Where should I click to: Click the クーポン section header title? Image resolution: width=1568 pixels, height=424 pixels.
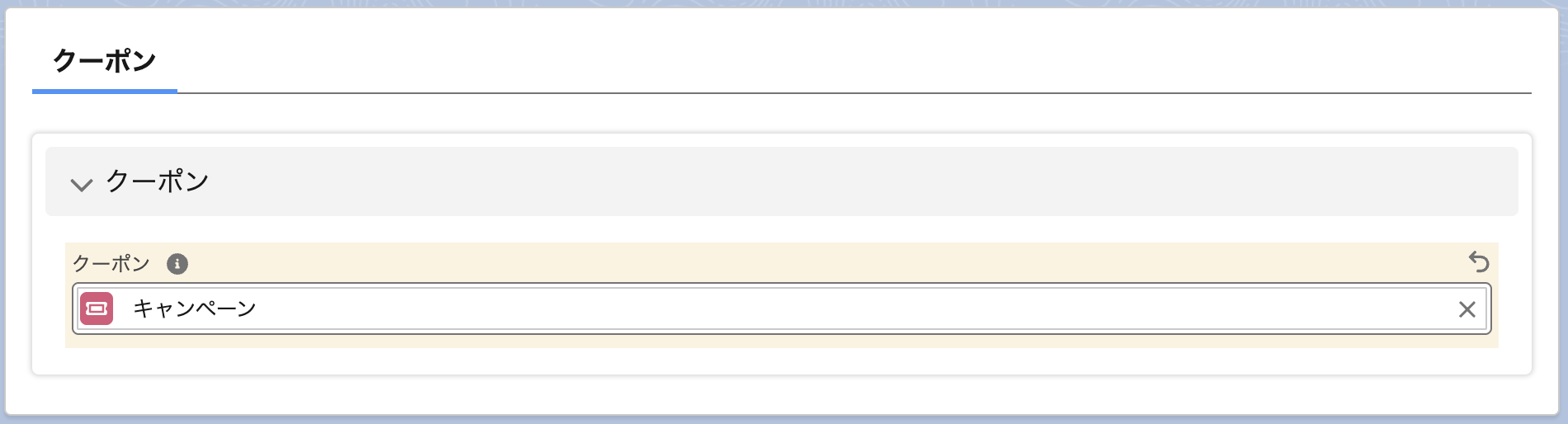coord(158,181)
